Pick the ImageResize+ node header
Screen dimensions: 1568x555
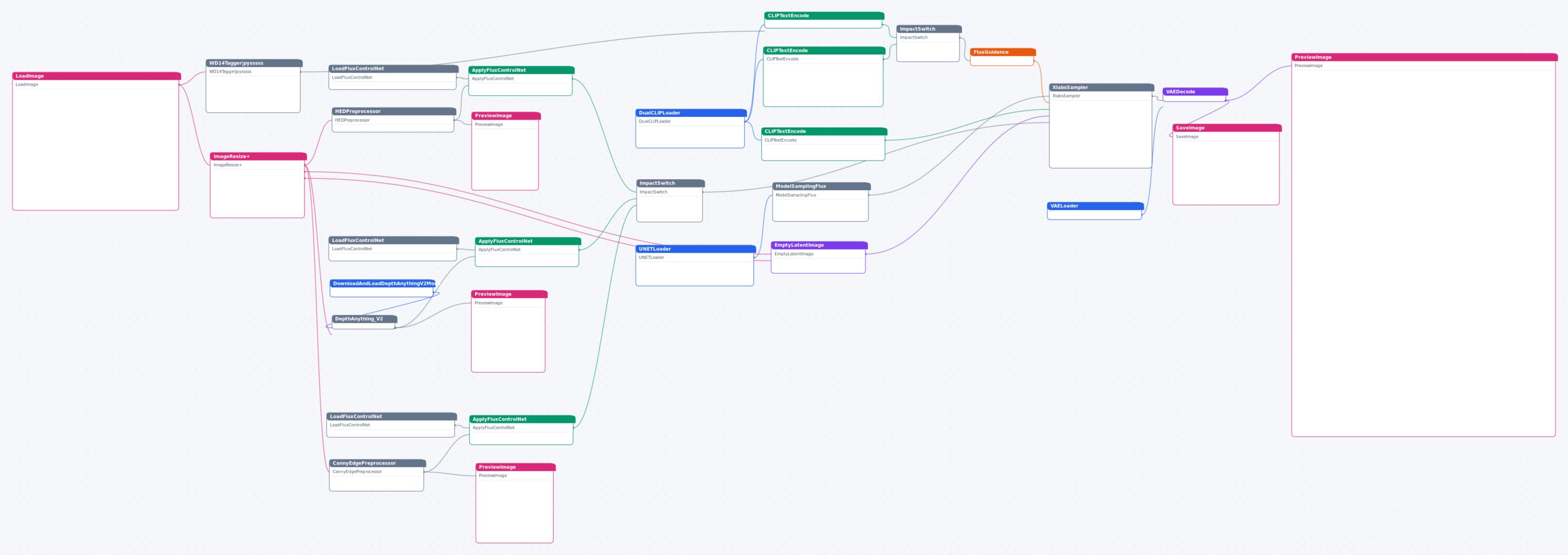[258, 156]
